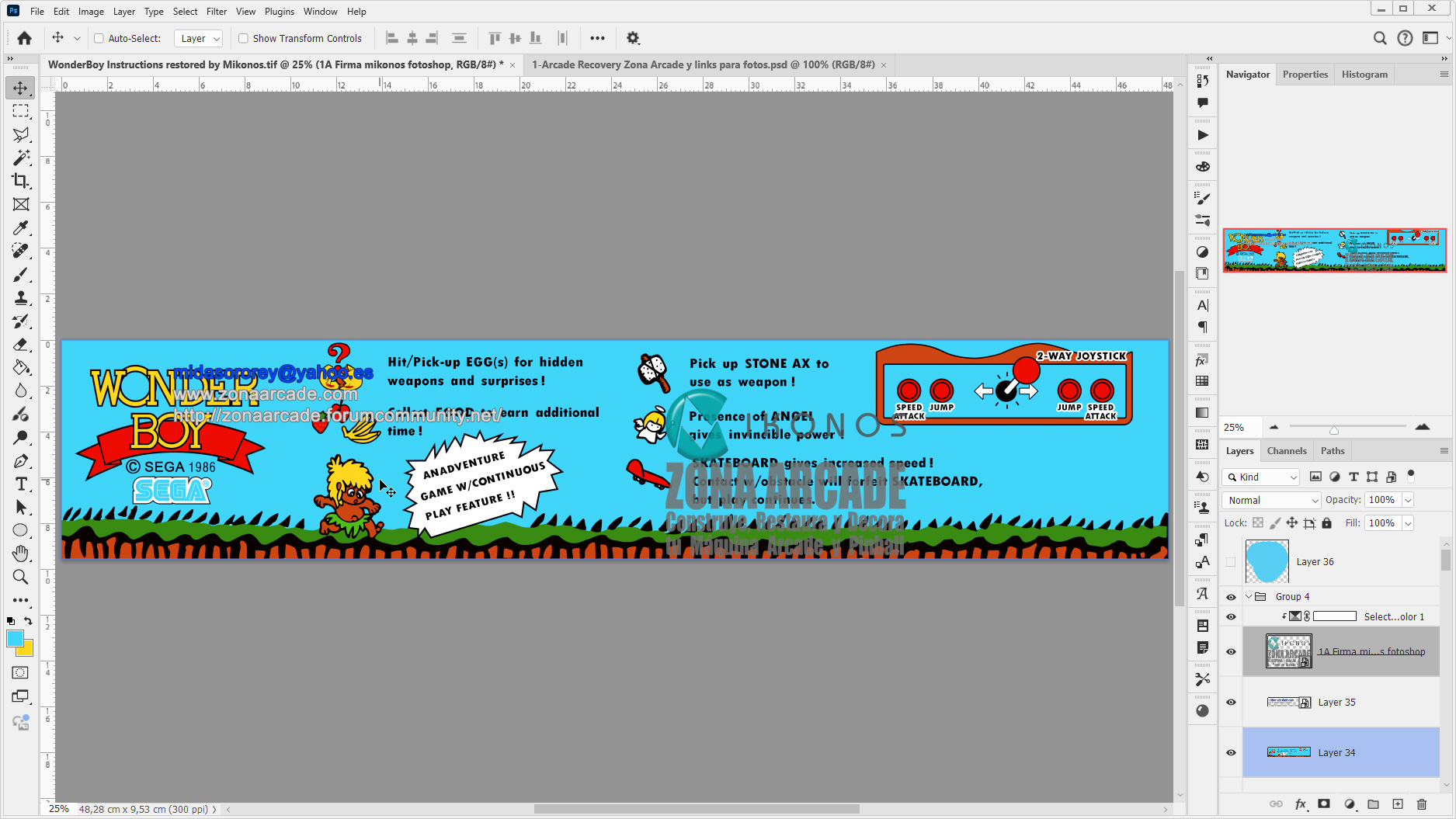Select the Clone Stamp tool

pos(21,298)
